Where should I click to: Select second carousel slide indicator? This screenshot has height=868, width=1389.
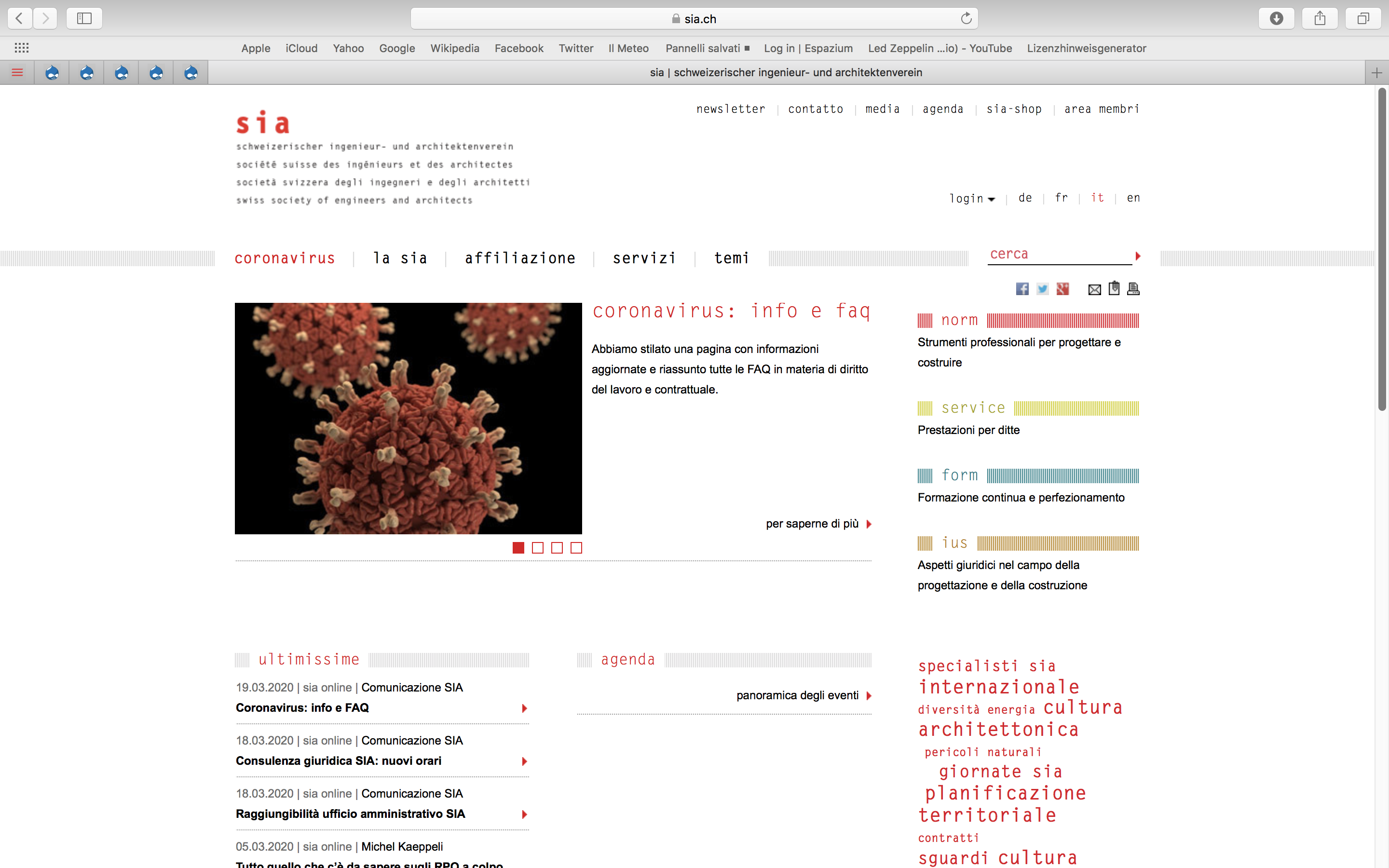(x=538, y=548)
